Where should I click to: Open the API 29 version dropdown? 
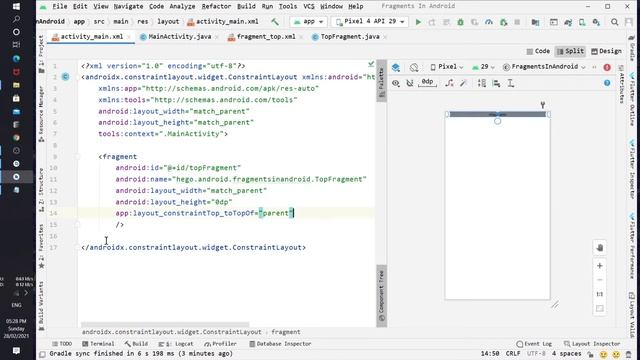pos(483,67)
